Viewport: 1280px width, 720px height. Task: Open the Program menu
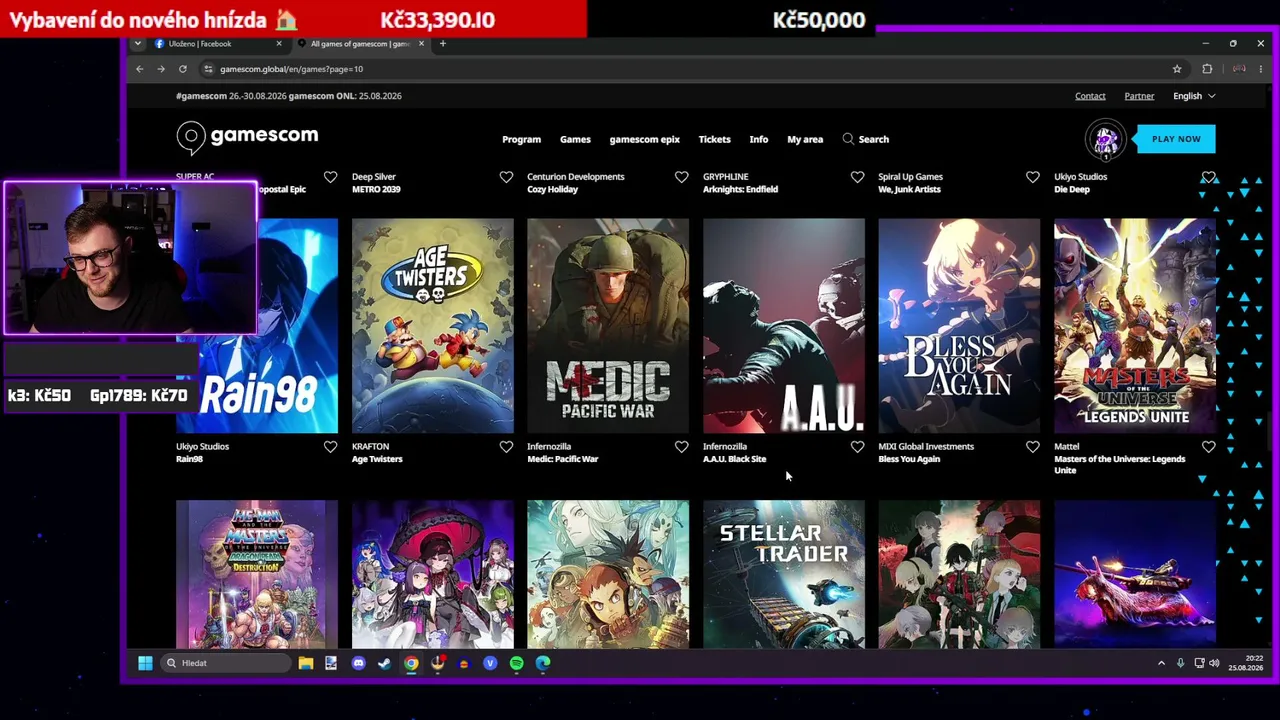coord(521,139)
